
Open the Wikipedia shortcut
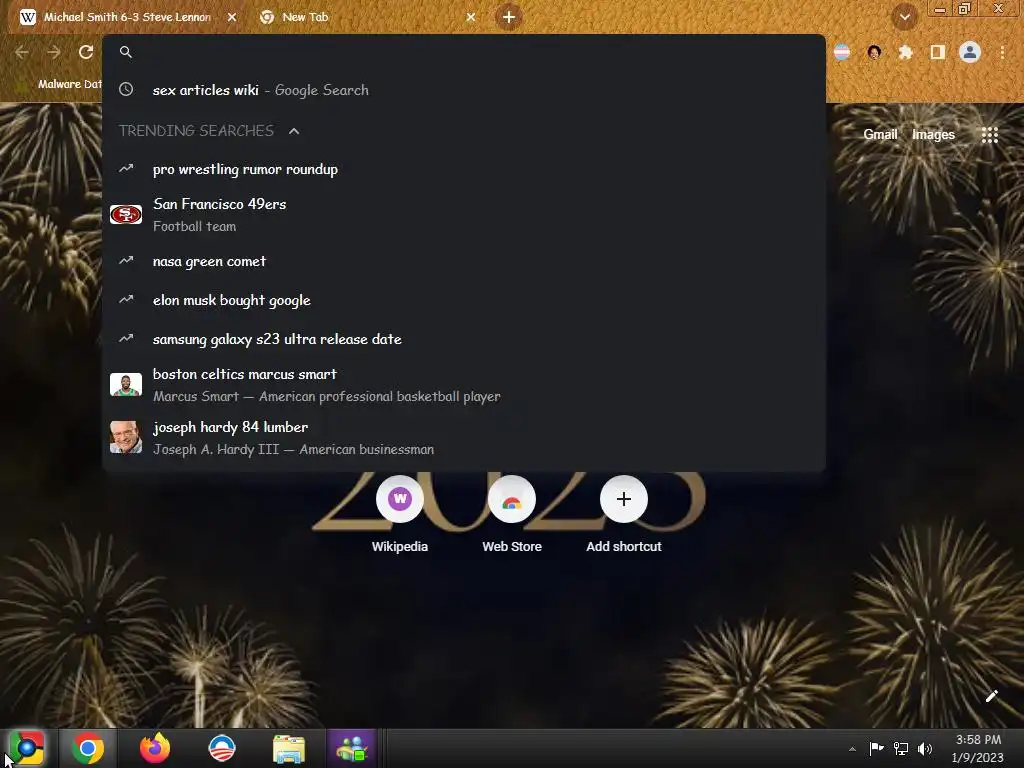400,515
